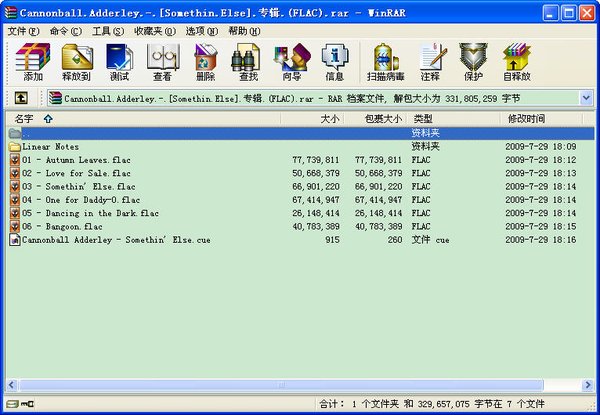Click the horizontal scrollbar left arrow
600x415 pixels.
point(11,385)
